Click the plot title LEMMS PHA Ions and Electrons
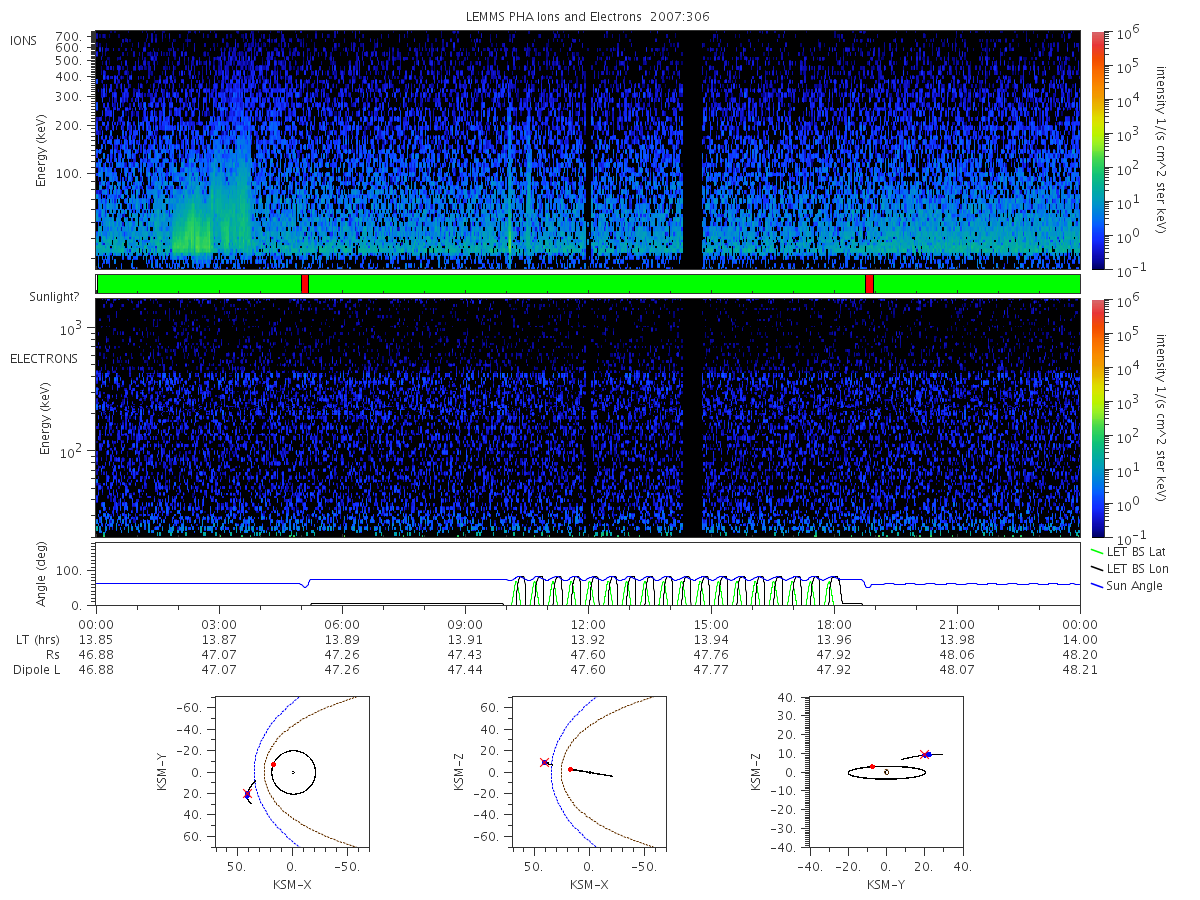Viewport: 1200px width, 900px height. [588, 17]
